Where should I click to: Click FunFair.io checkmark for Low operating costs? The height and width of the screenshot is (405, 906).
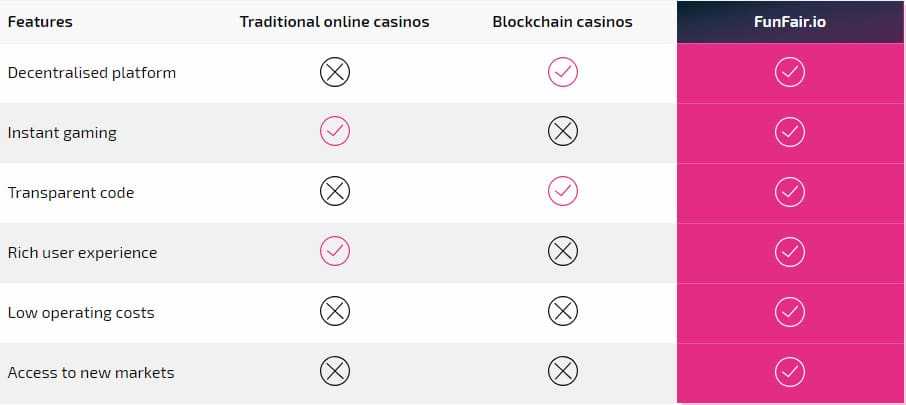[x=790, y=312]
